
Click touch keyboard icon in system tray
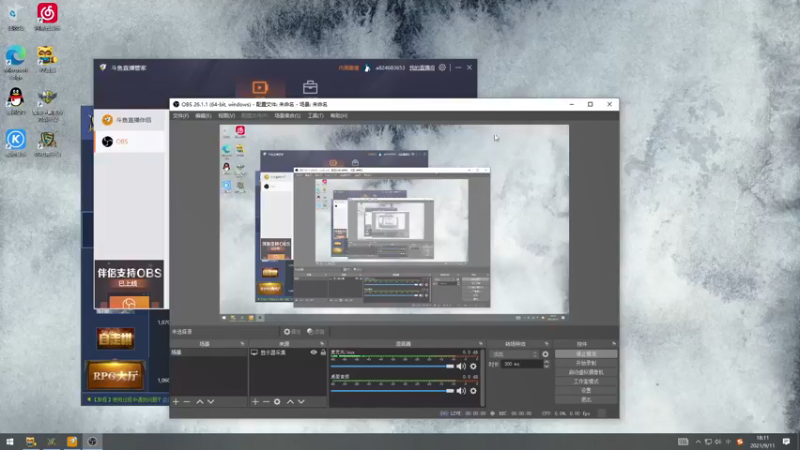click(683, 442)
